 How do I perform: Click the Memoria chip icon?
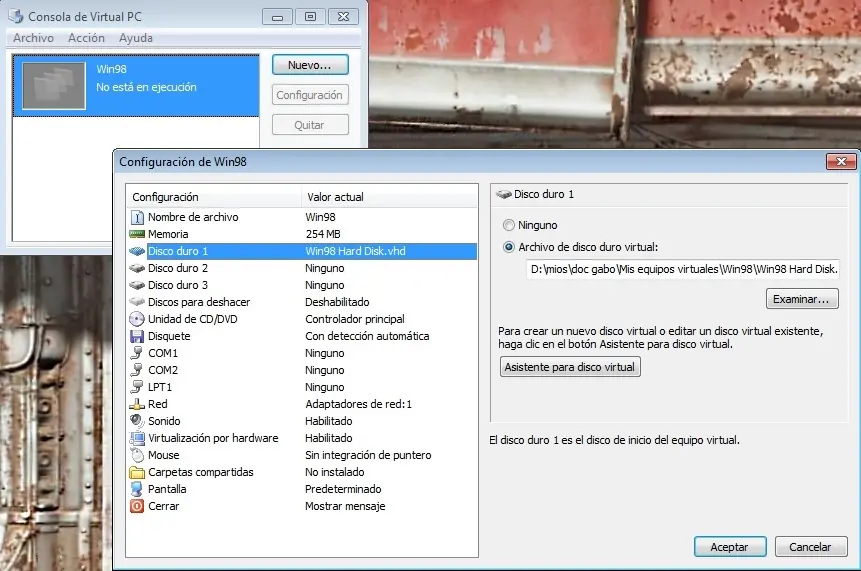coord(137,234)
